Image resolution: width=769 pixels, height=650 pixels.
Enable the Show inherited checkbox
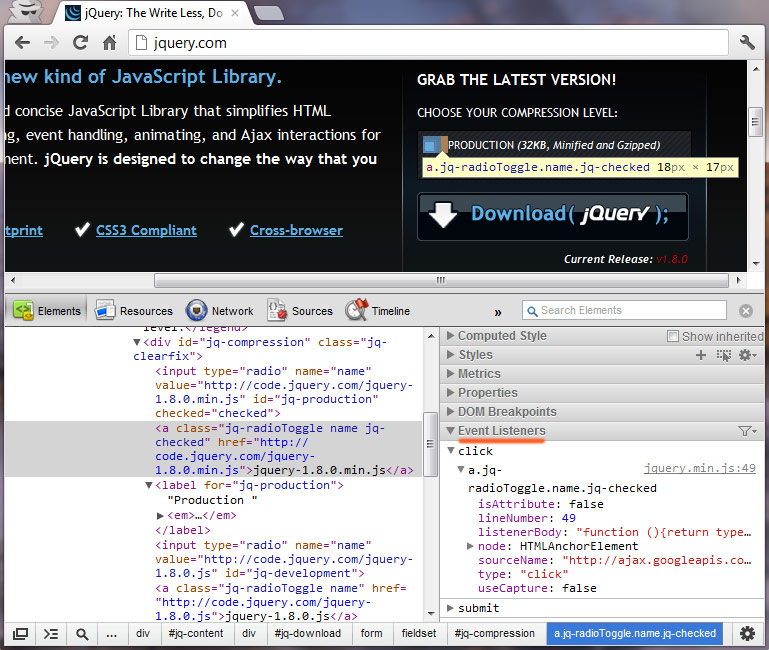[x=673, y=336]
